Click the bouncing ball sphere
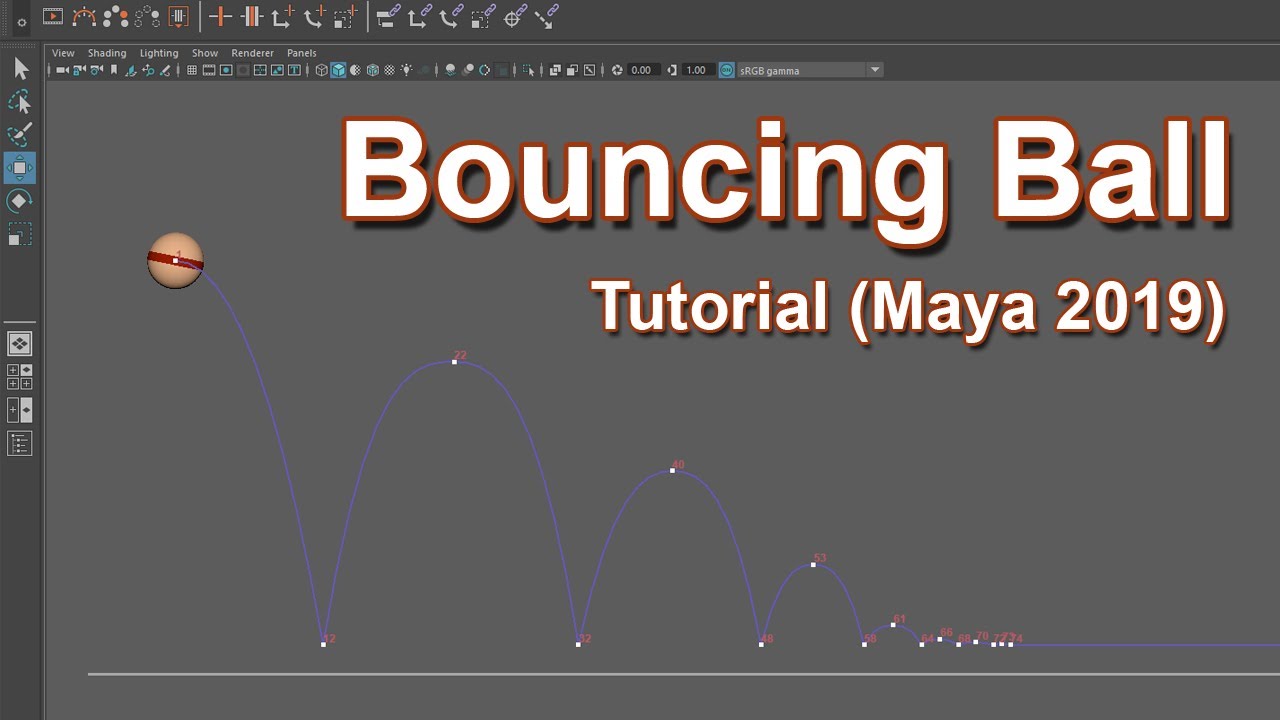Viewport: 1280px width, 720px height. (x=175, y=261)
